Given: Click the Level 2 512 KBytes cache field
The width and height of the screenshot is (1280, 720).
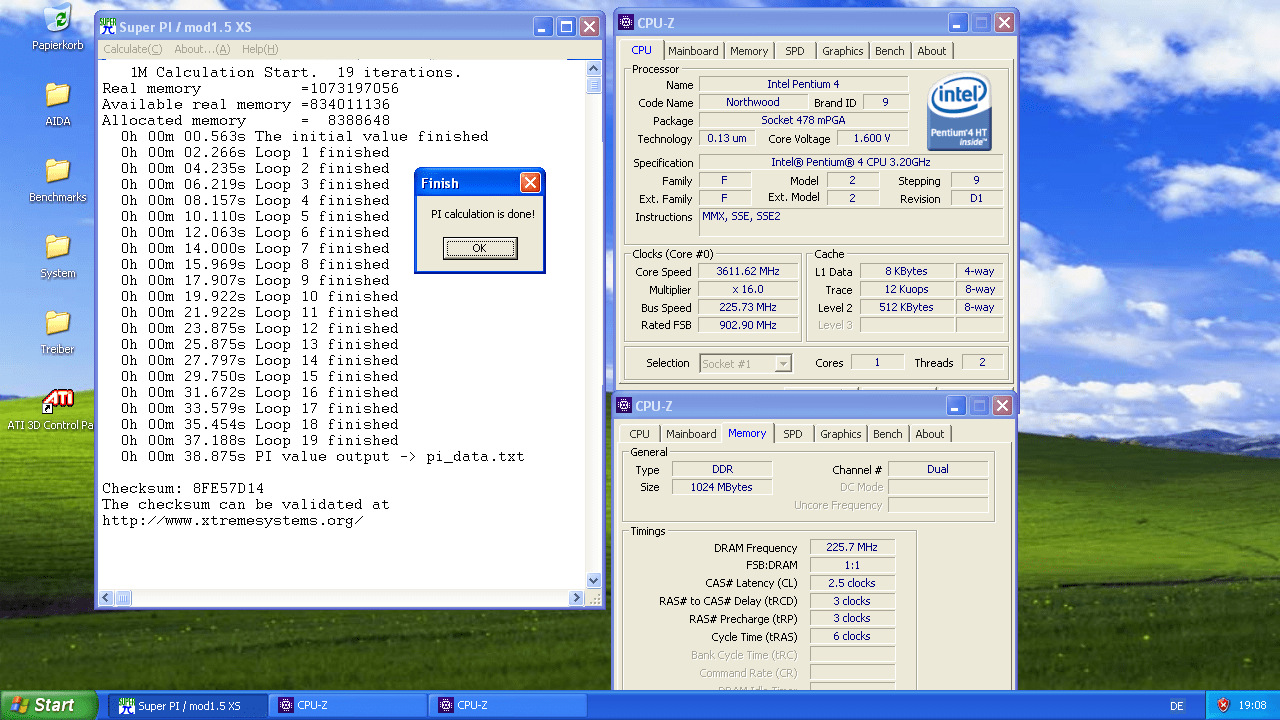Looking at the screenshot, I should coord(908,308).
